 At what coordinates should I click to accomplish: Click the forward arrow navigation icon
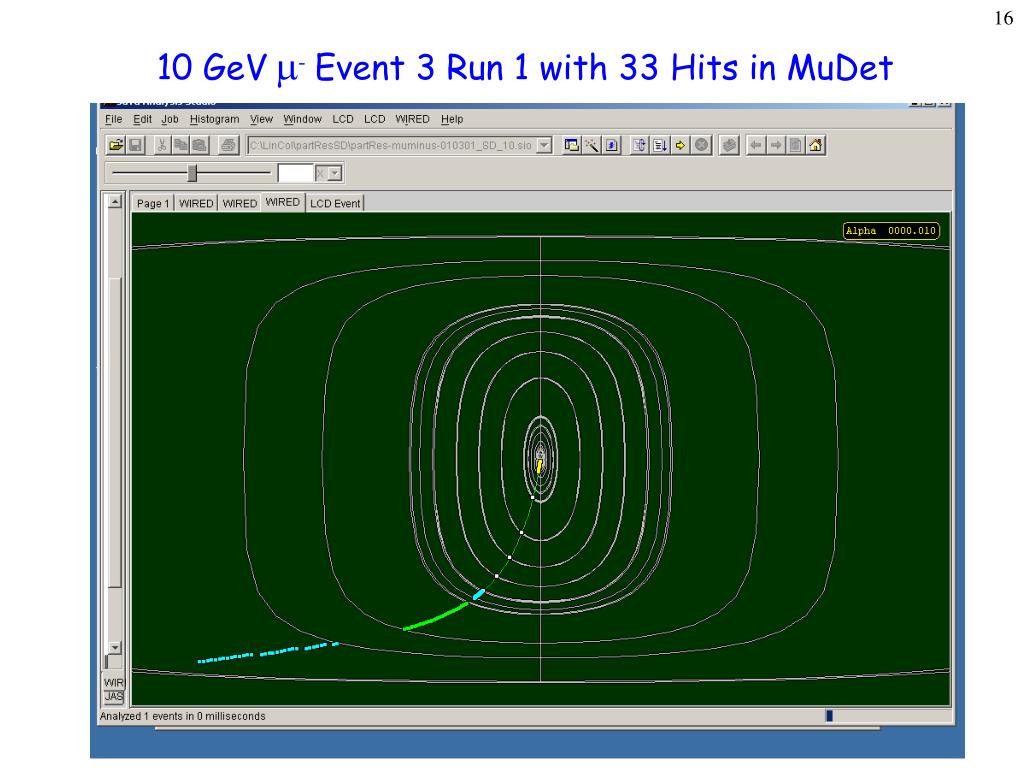coord(776,145)
